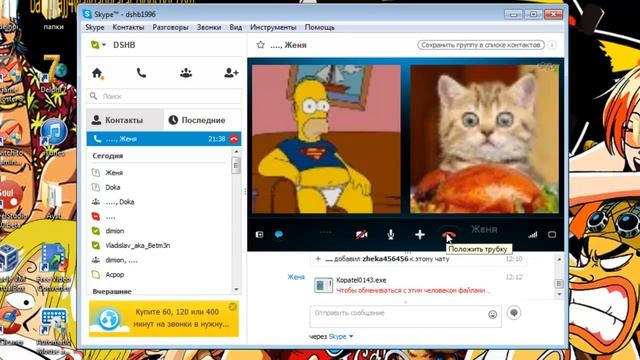640x360 pixels.
Task: Click the plus icon to add participants
Action: (420, 235)
